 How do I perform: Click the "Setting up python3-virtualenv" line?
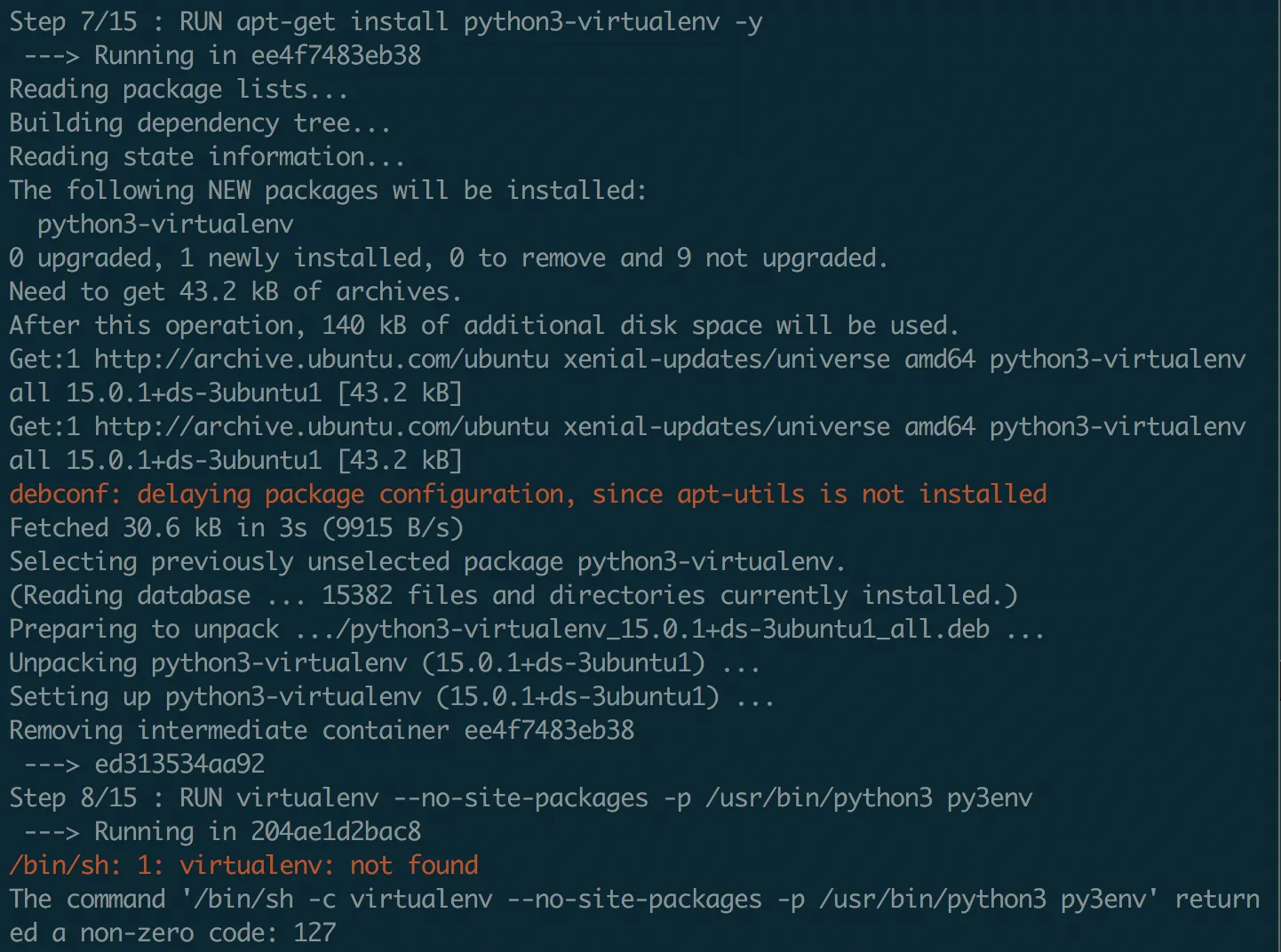click(x=391, y=697)
